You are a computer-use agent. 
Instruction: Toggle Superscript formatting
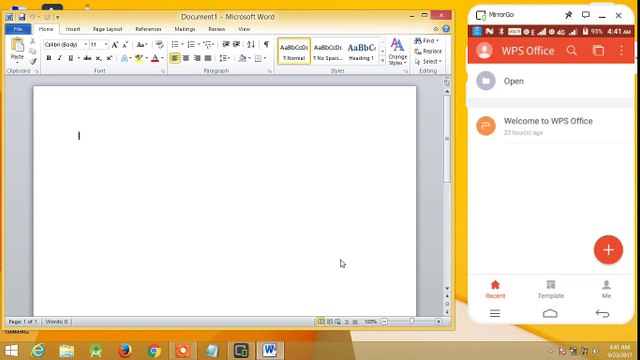[109, 58]
